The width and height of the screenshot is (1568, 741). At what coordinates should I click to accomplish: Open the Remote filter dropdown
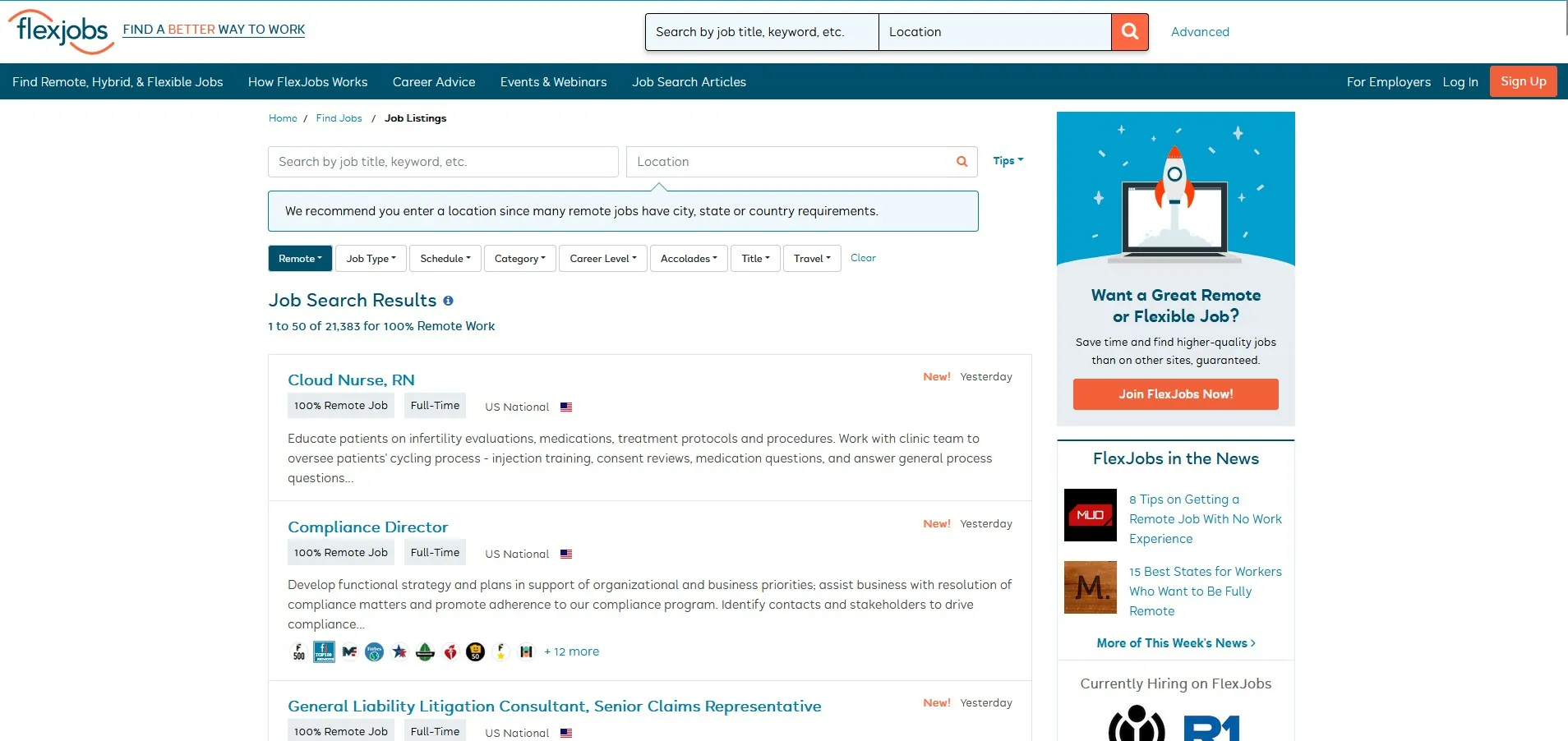coord(300,259)
